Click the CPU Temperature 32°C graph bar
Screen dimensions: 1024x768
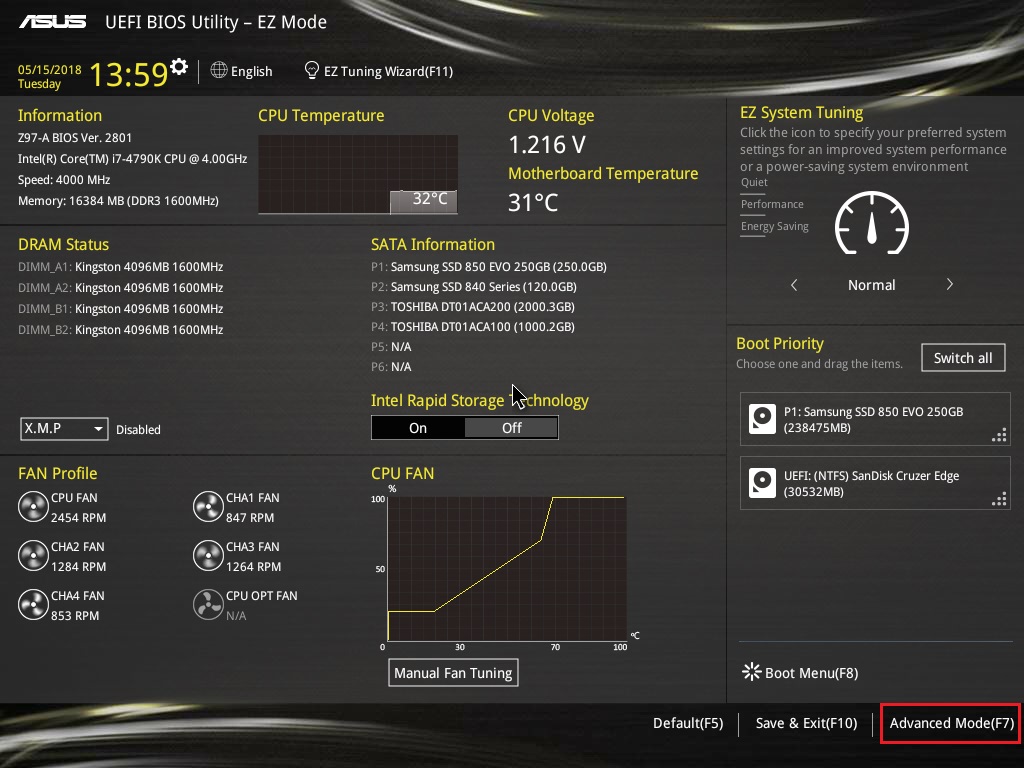click(x=424, y=201)
